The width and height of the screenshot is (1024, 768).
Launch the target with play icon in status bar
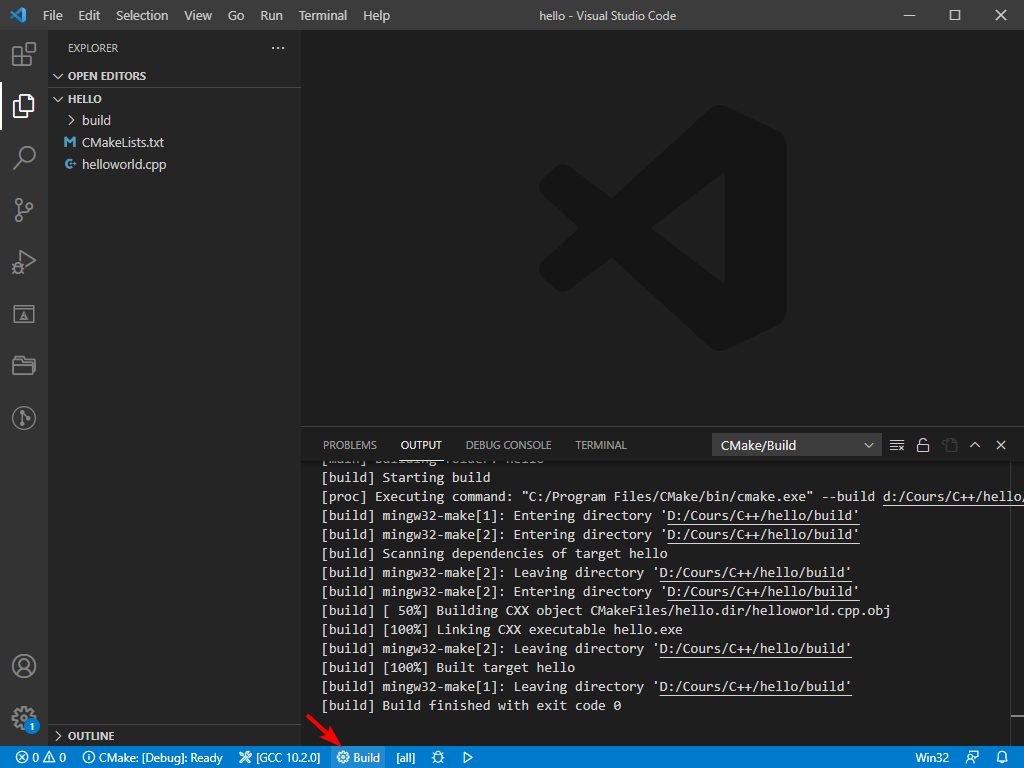point(468,758)
